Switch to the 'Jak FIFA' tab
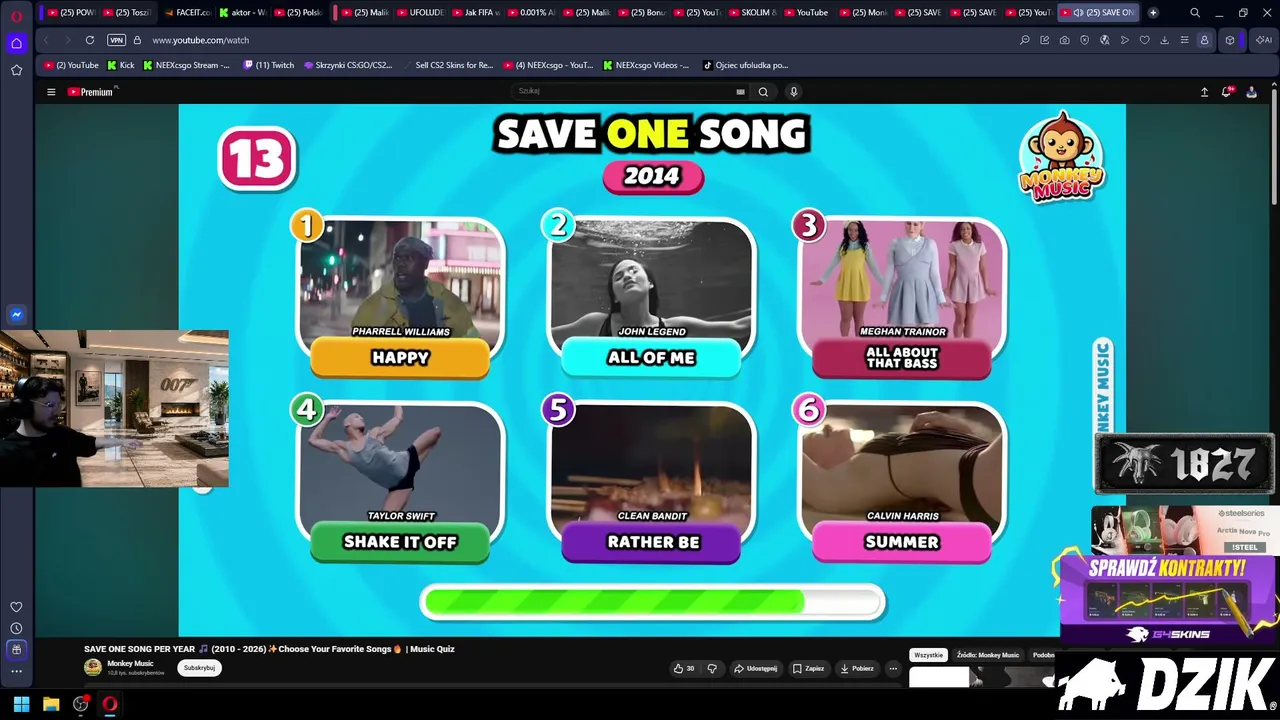Viewport: 1280px width, 720px height. (x=475, y=13)
